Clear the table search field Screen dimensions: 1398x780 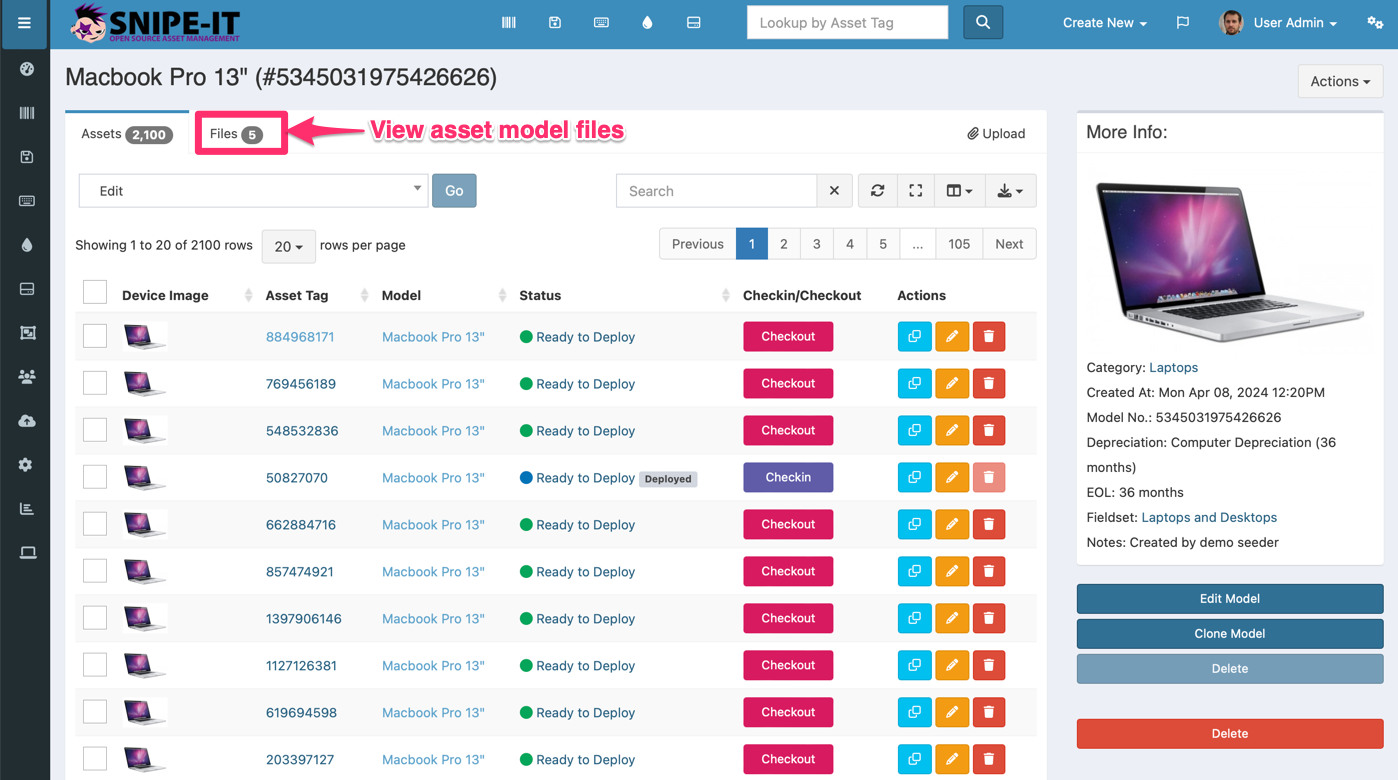pyautogui.click(x=834, y=191)
